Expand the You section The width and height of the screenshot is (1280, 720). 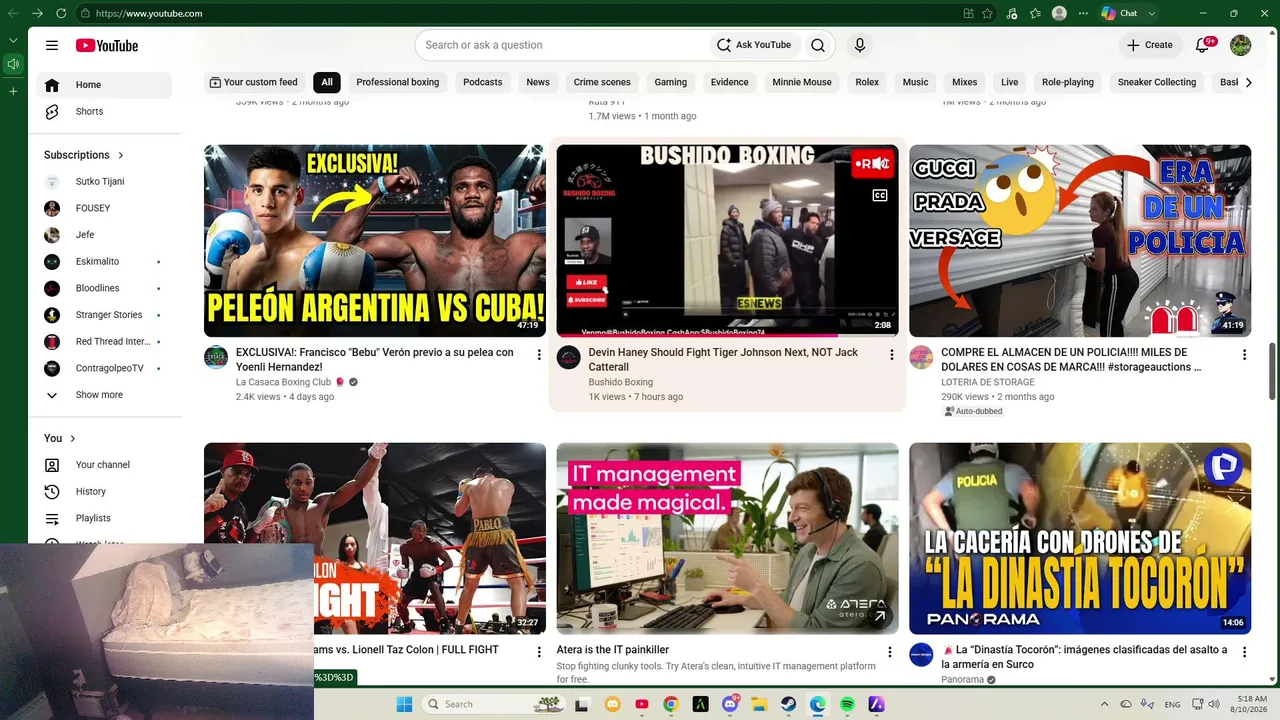(x=60, y=438)
